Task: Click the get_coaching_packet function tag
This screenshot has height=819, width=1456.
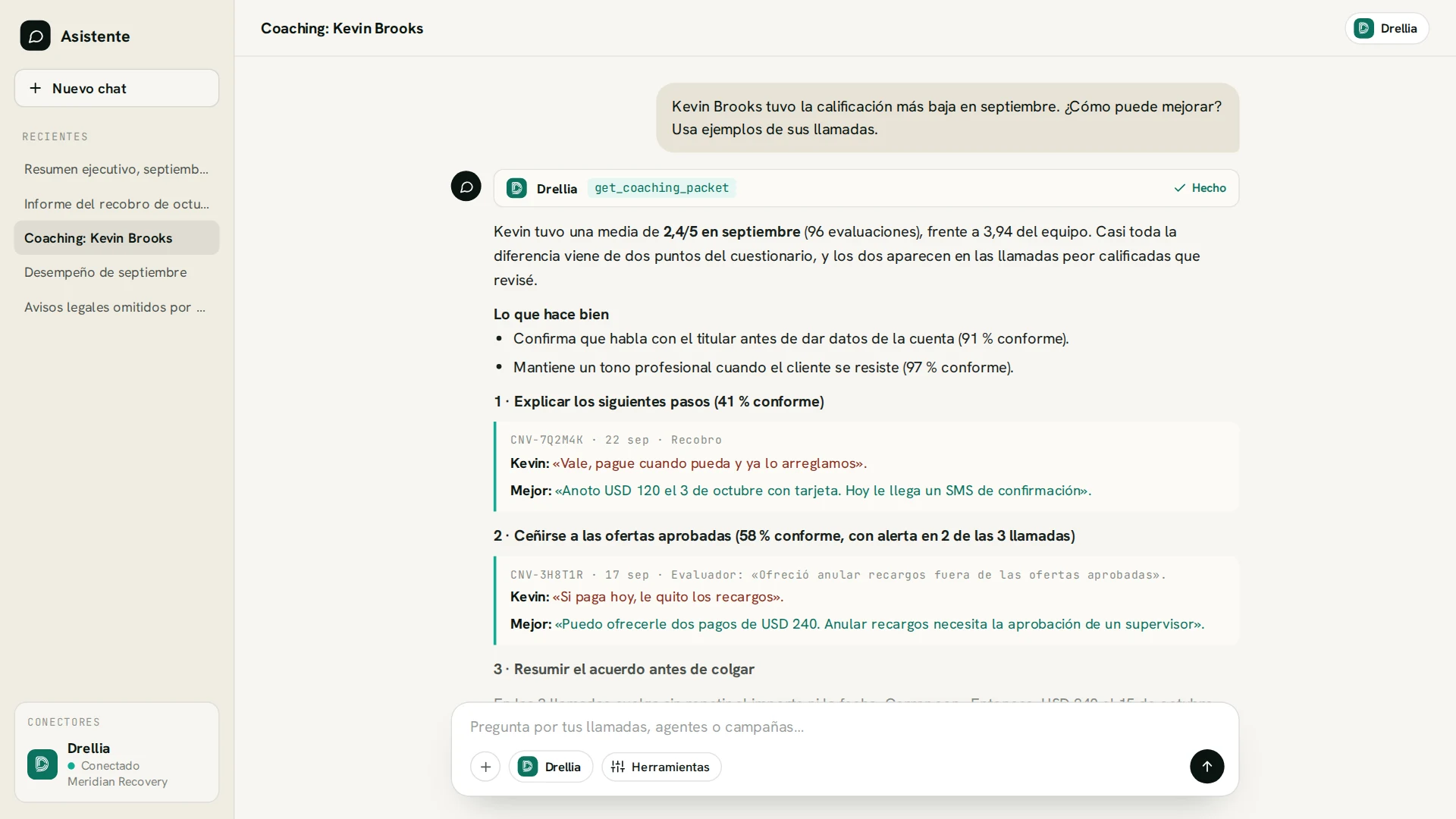Action: (x=661, y=188)
